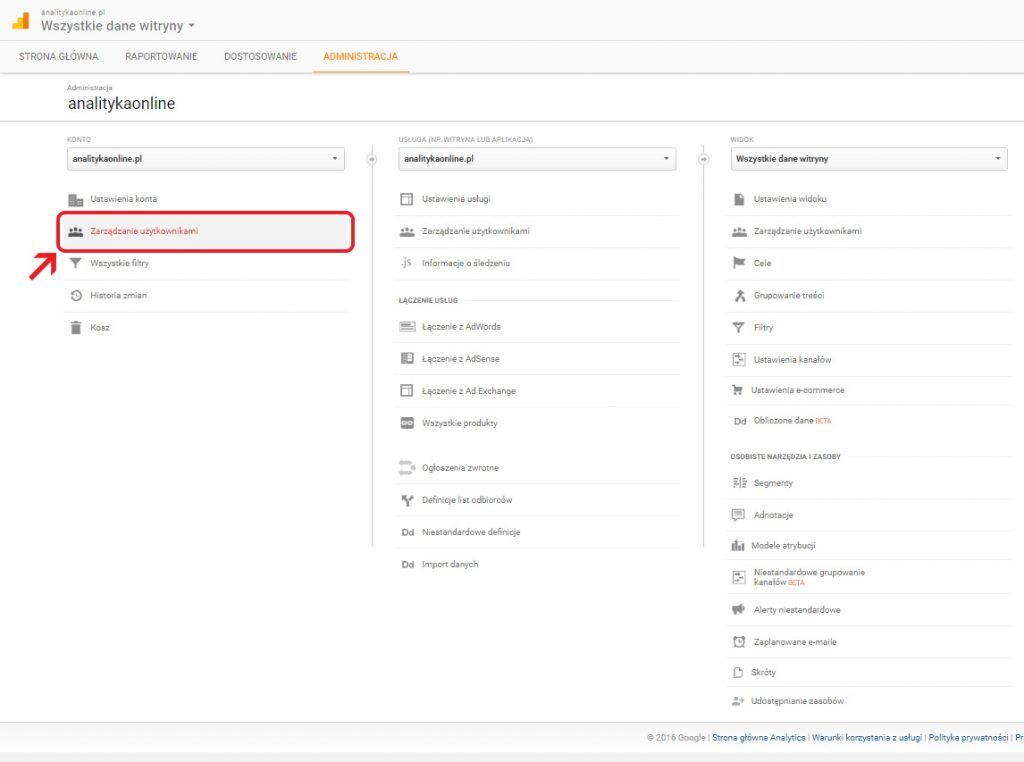Open the Usługa property dropdown
Image resolution: width=1024 pixels, height=762 pixels.
[x=537, y=159]
